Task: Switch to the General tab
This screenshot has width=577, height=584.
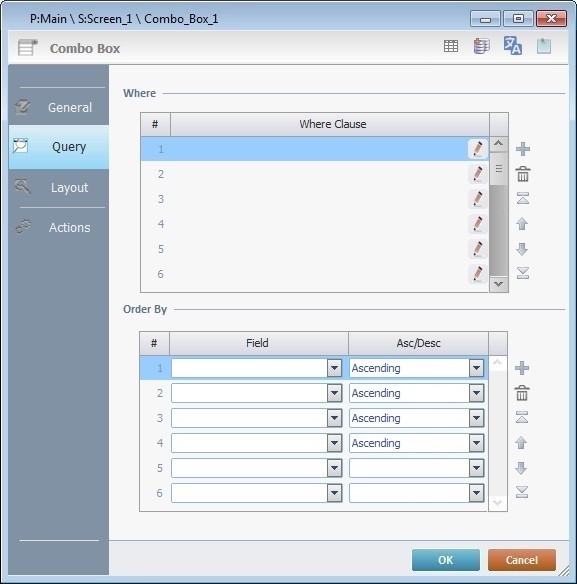Action: [x=59, y=107]
